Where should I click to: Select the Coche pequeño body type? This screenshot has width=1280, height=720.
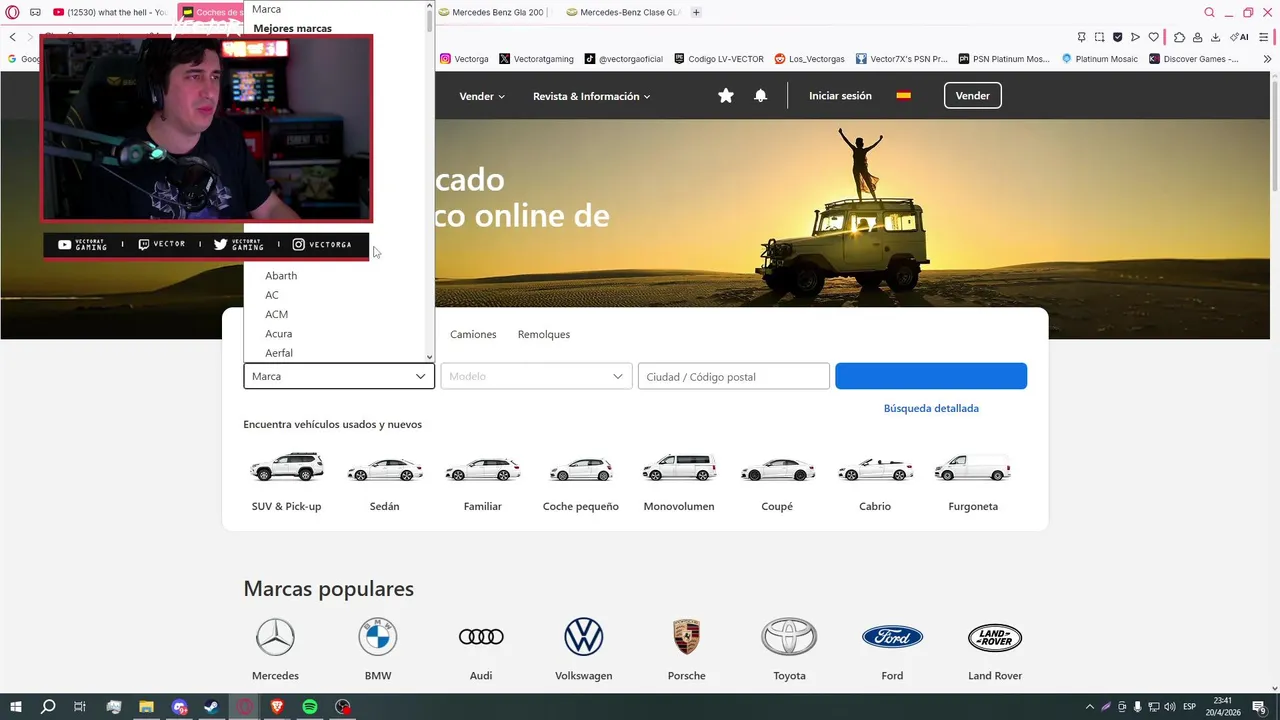coord(581,482)
